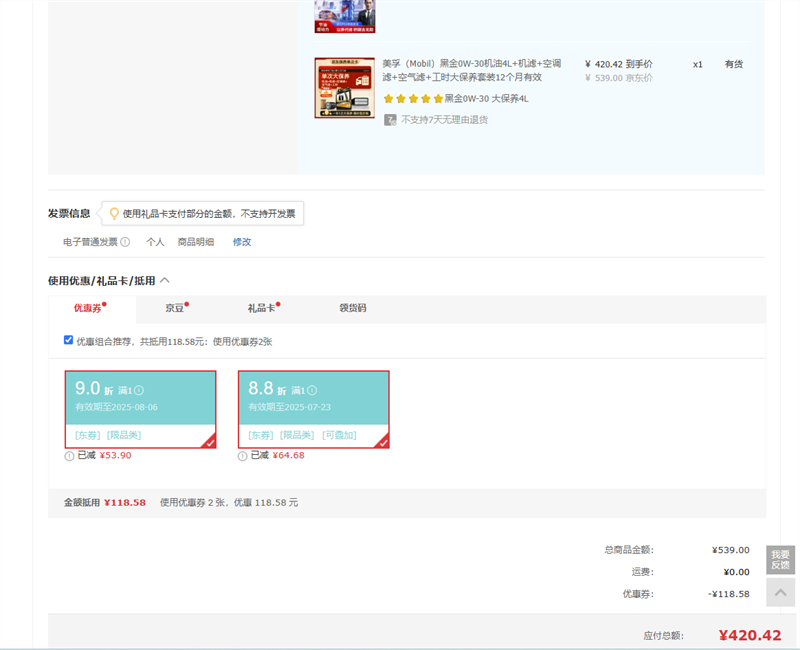
Task: Click the Mobil oil service product thumbnail
Action: point(344,88)
